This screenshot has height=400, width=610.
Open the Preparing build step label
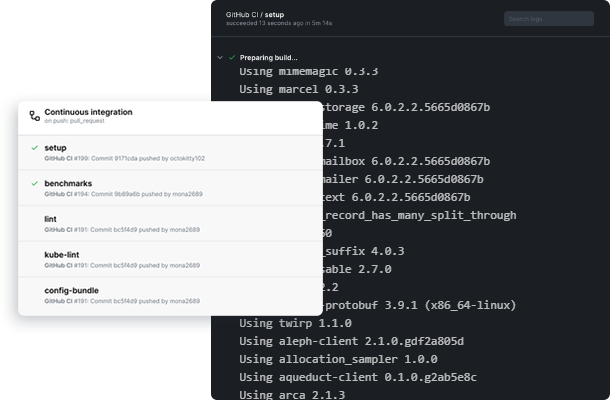[x=268, y=58]
